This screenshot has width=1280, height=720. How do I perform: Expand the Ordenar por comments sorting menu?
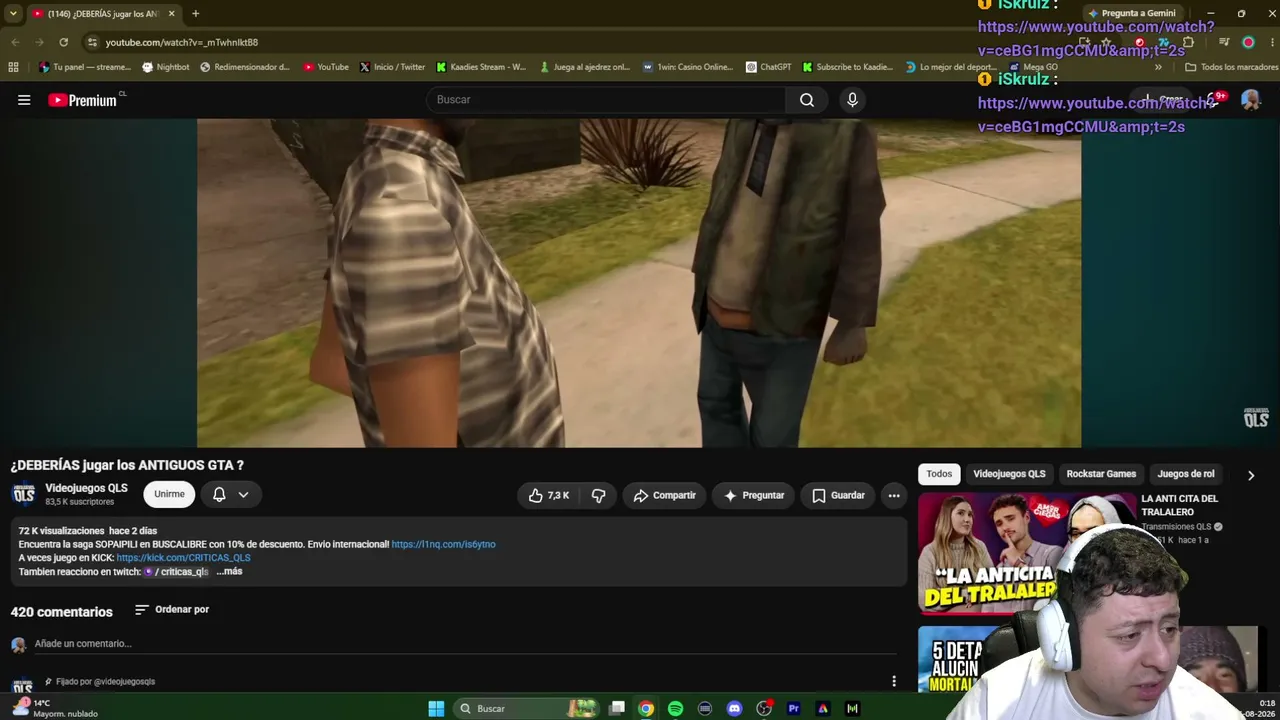(x=172, y=609)
